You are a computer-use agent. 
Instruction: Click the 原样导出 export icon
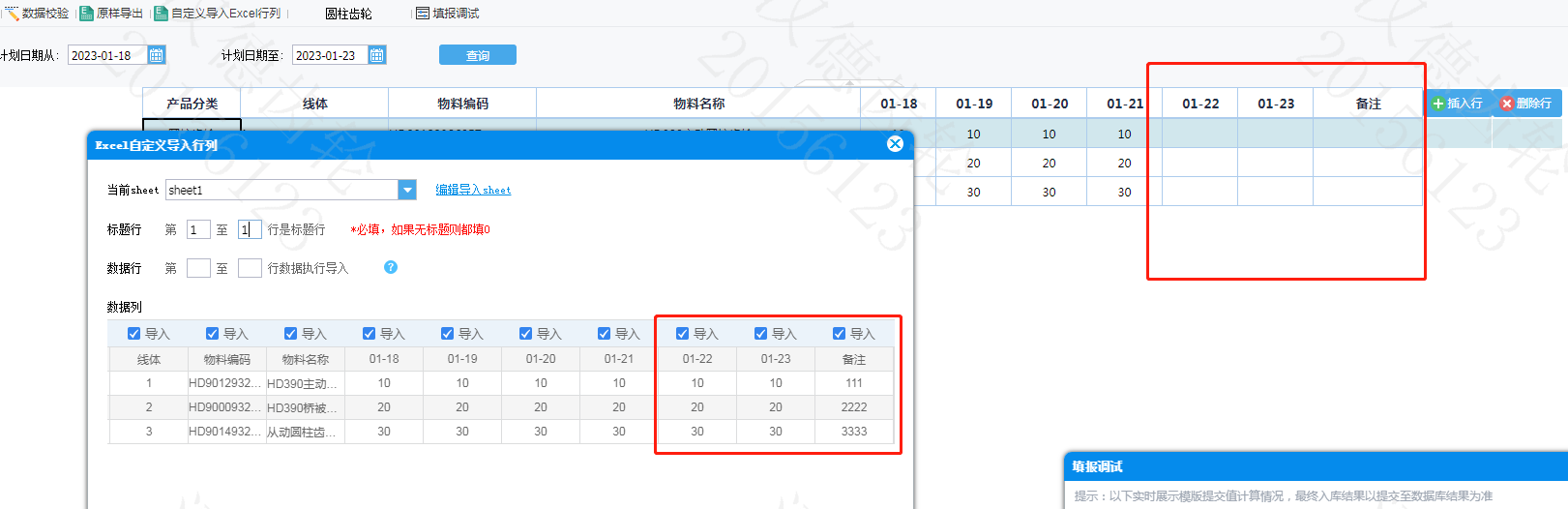pyautogui.click(x=87, y=14)
